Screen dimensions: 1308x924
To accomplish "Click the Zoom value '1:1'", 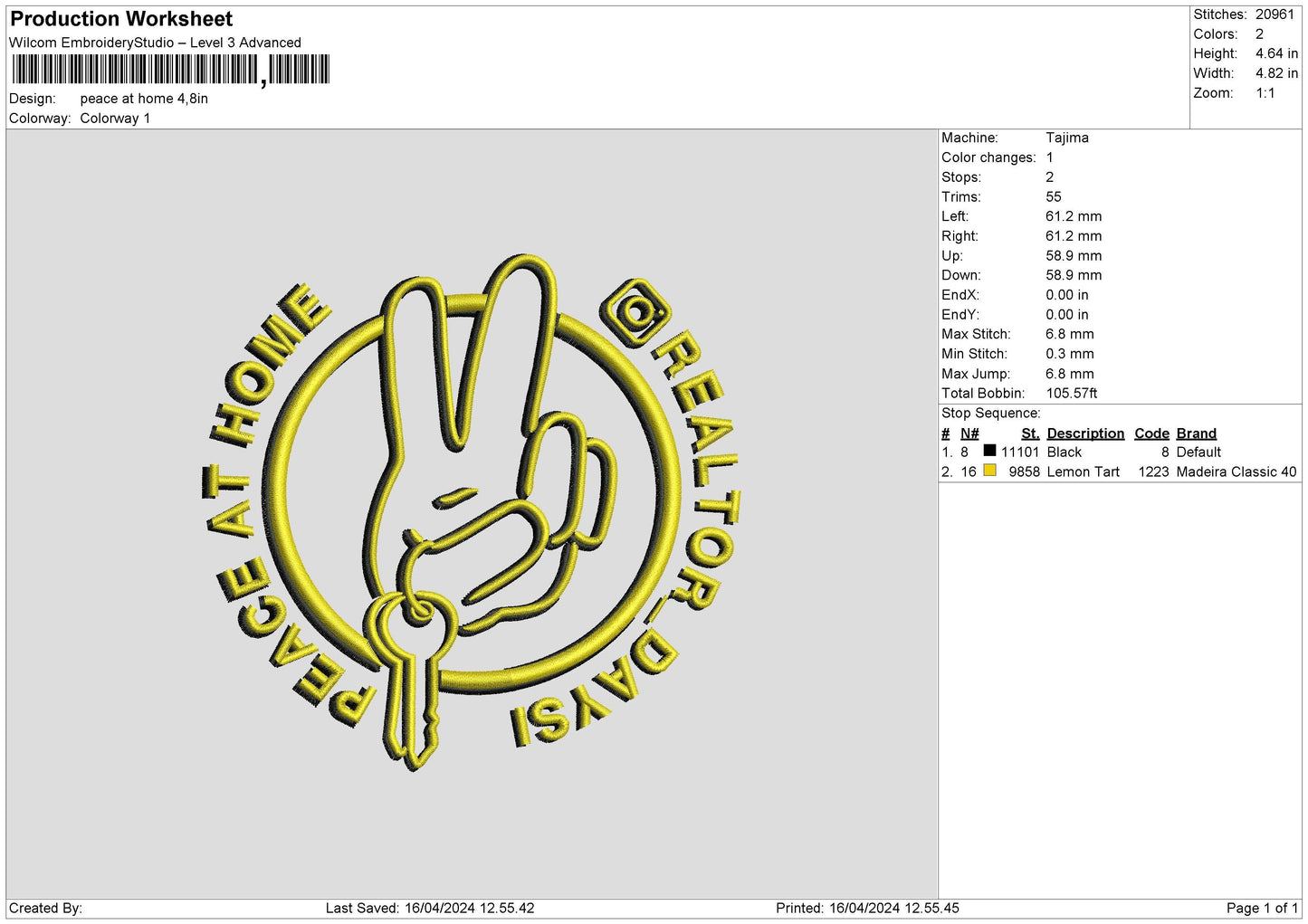I will pos(1265,93).
